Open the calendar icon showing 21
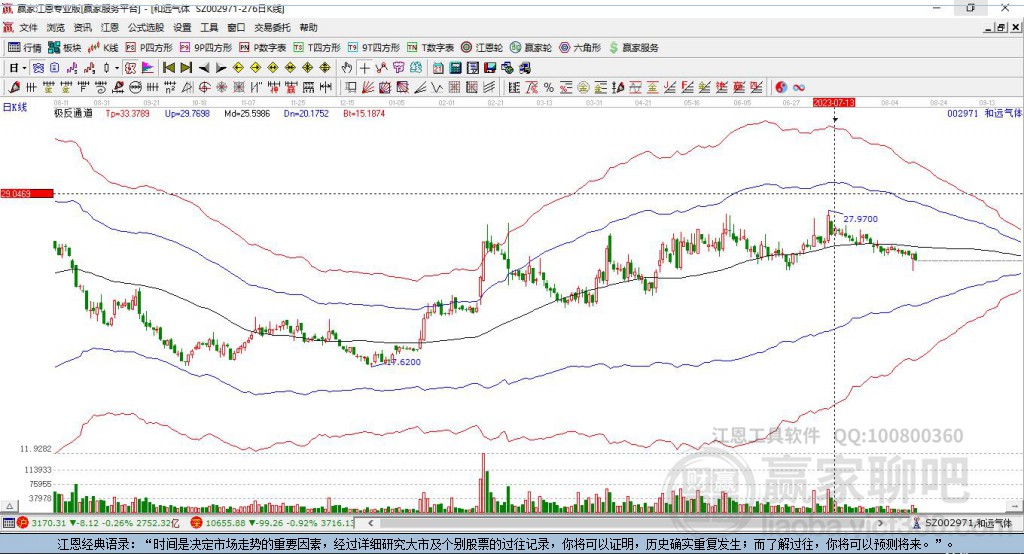Viewport: 1024px width, 554px height. click(438, 68)
